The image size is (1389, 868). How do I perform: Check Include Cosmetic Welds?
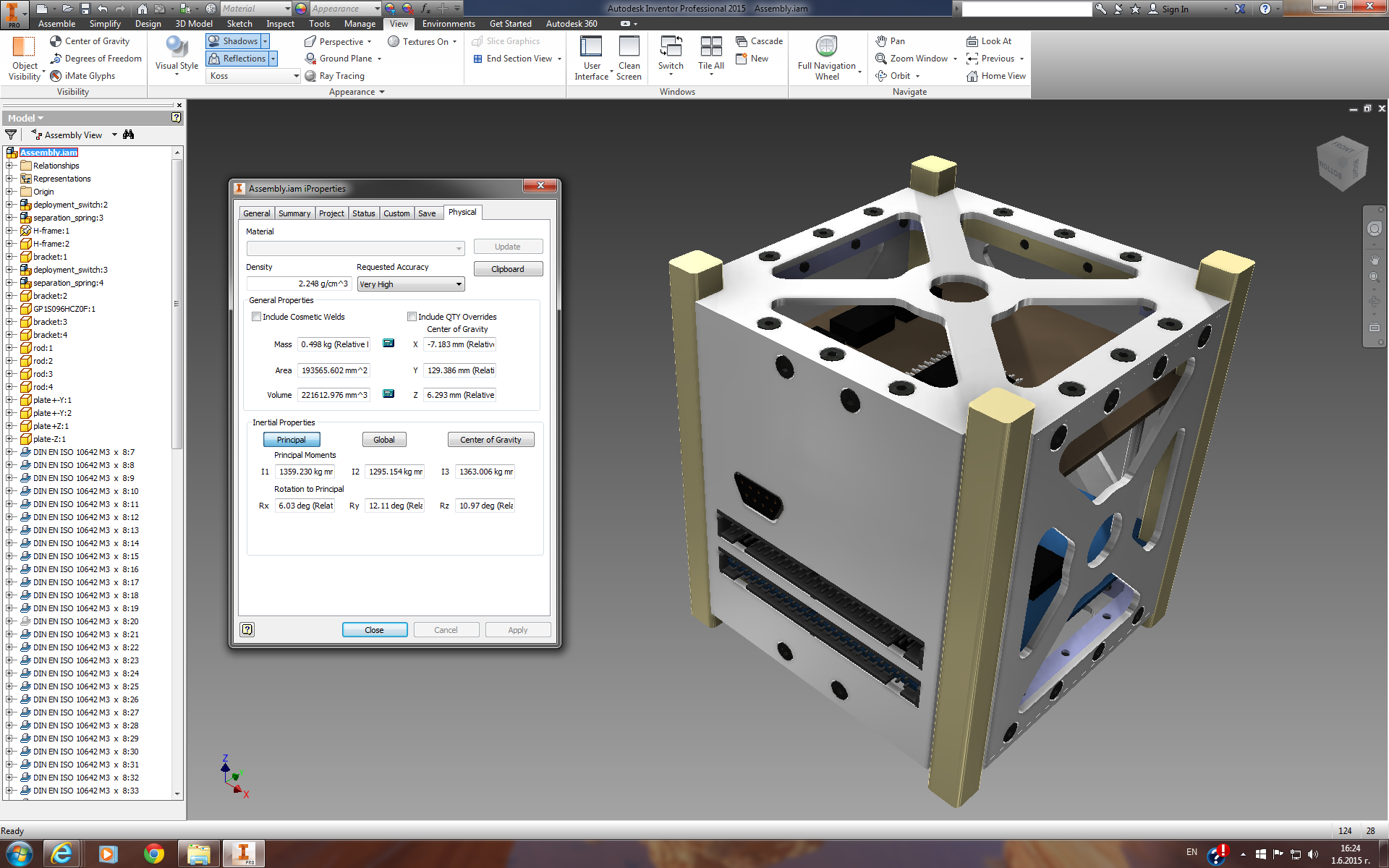pos(256,316)
